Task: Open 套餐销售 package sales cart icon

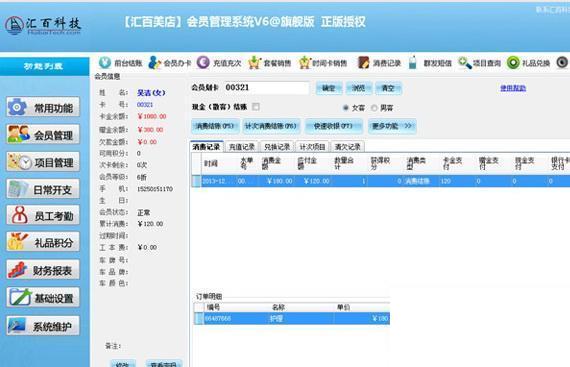Action: point(254,62)
